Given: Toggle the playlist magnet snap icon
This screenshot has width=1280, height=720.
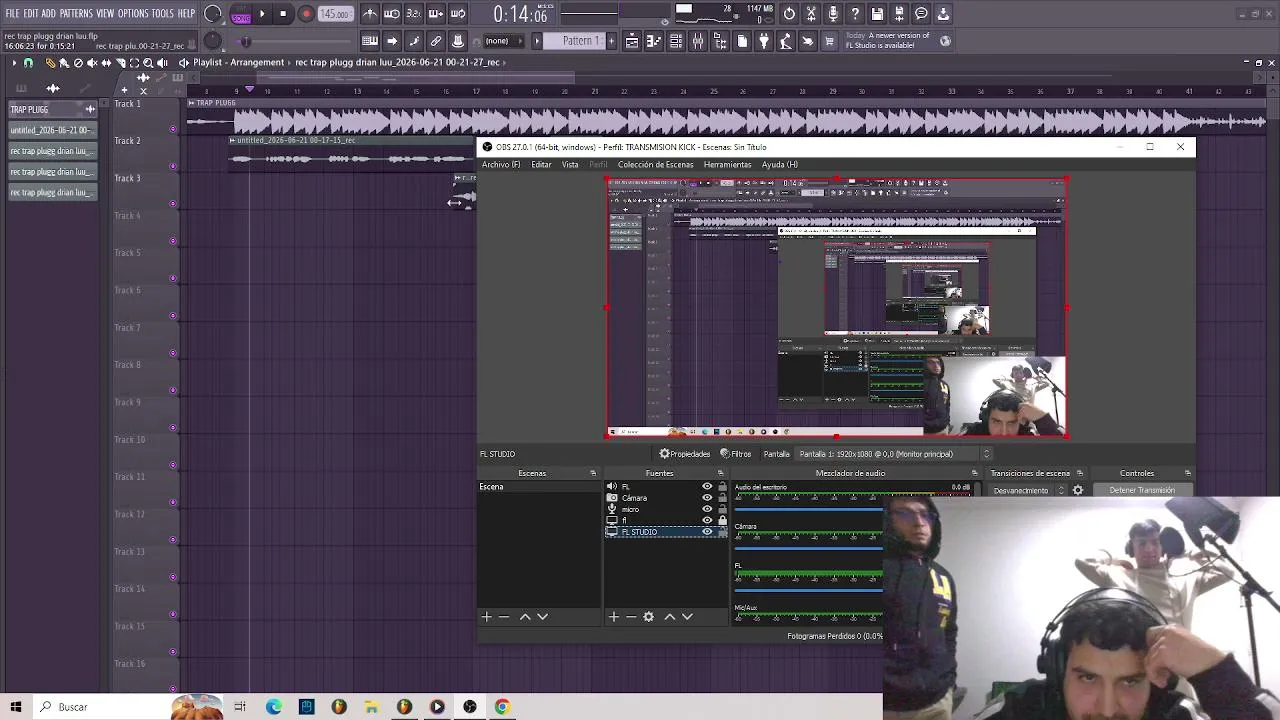Looking at the screenshot, I should (28, 63).
